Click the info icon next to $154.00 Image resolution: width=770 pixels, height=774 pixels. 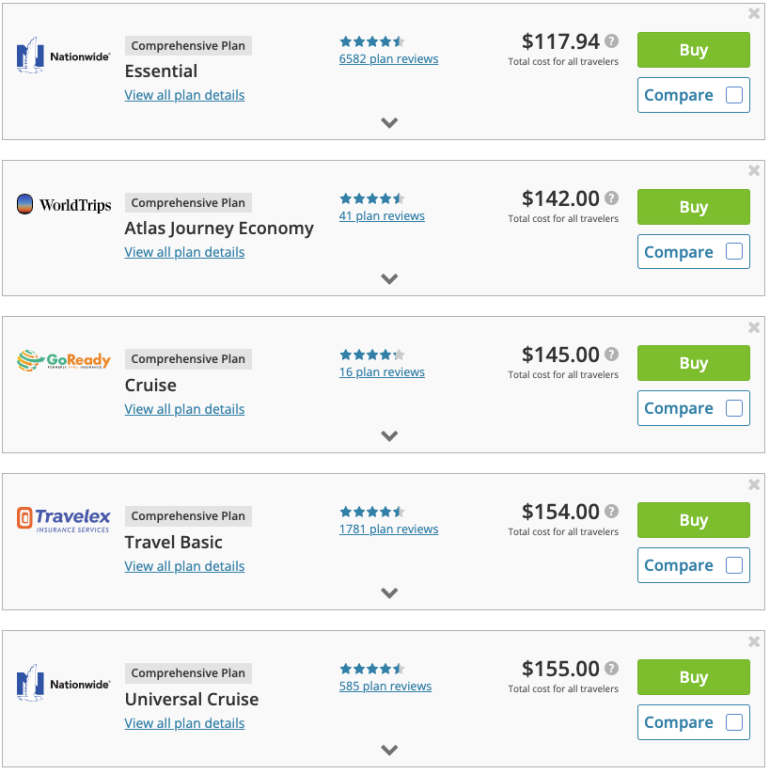coord(612,512)
